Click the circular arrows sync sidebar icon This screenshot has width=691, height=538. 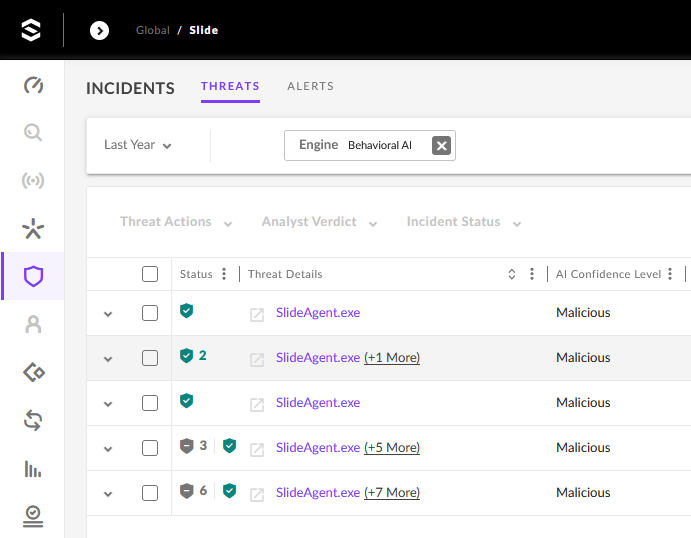(33, 420)
